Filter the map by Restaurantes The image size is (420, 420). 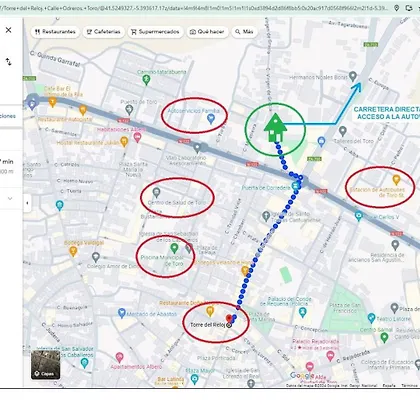55,32
